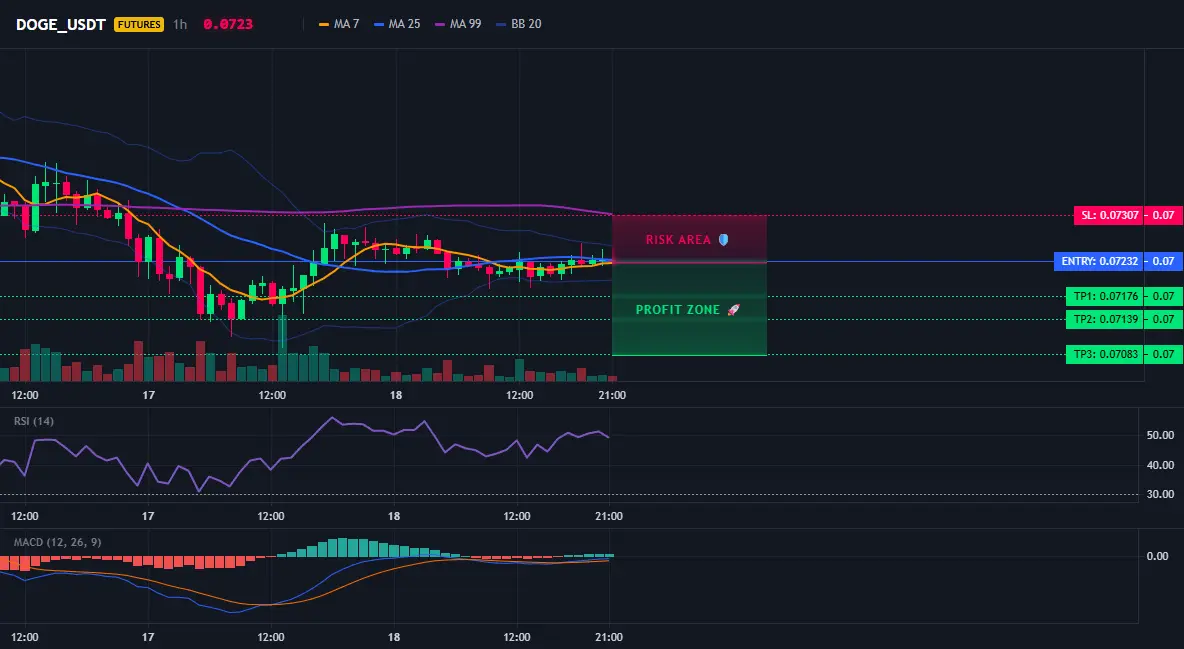Toggle the MA 25 legend entry
Screen dimensions: 1184x649
point(396,24)
